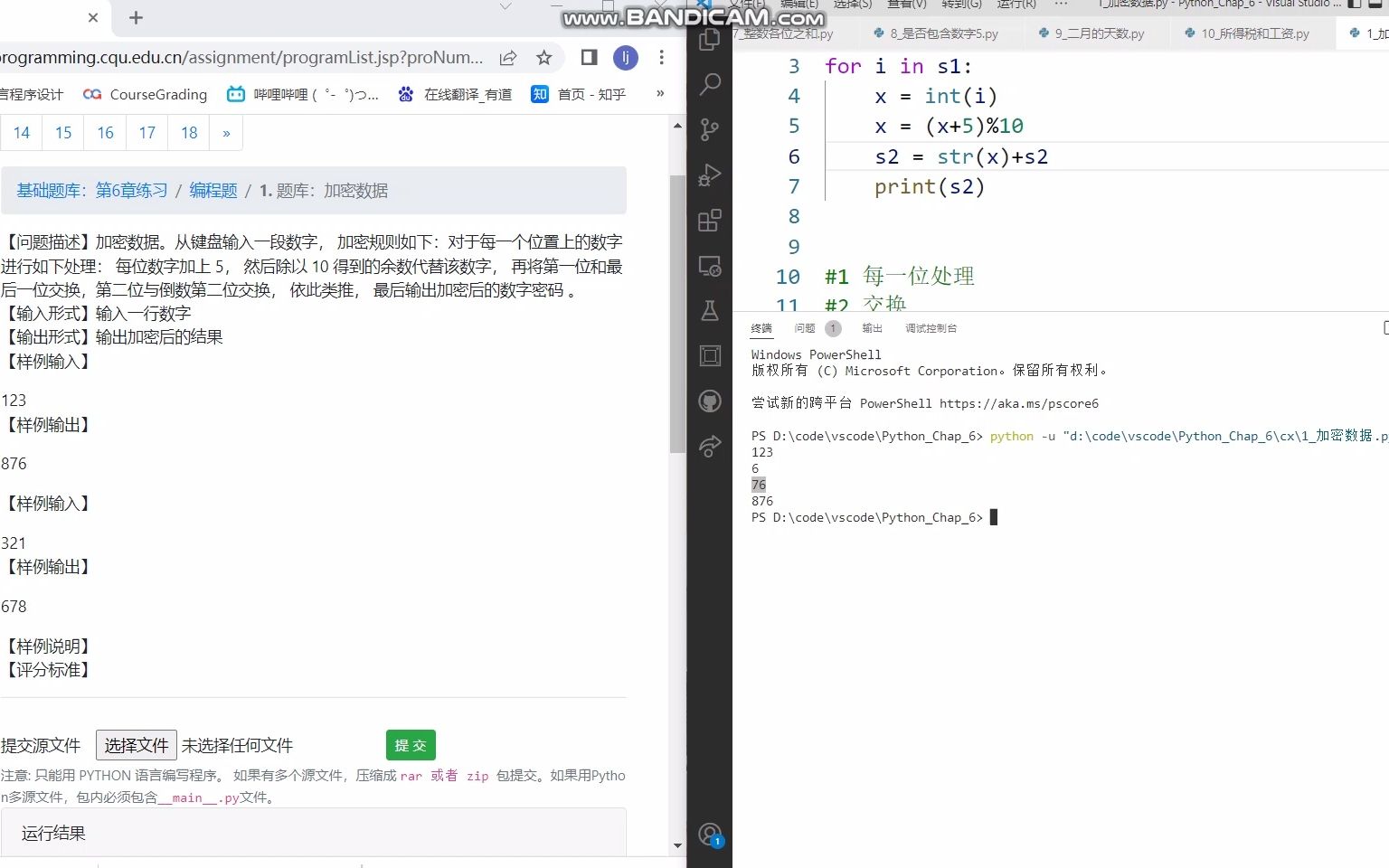This screenshot has height=868, width=1389.
Task: Toggle the browser side panel
Action: click(x=589, y=58)
